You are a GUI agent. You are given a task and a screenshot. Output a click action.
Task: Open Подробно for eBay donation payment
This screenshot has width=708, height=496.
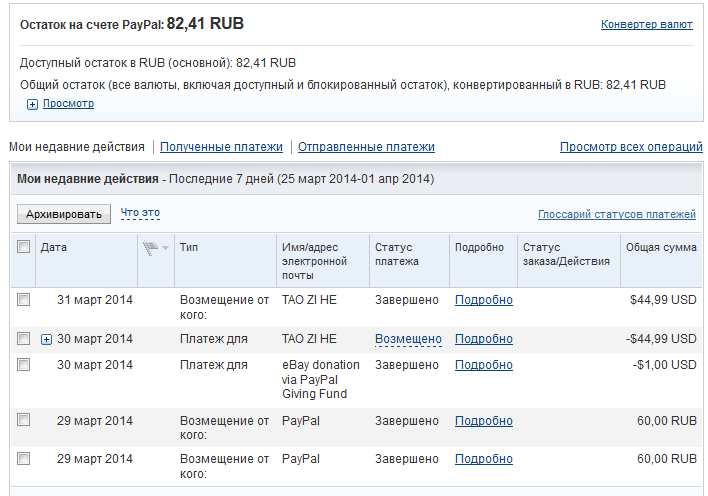483,365
